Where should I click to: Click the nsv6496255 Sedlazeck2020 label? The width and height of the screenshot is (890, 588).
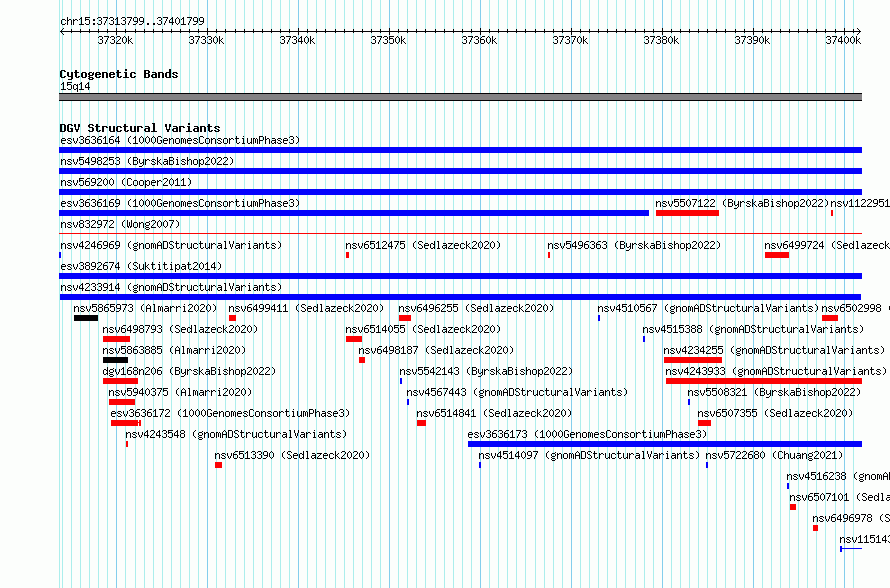click(476, 308)
